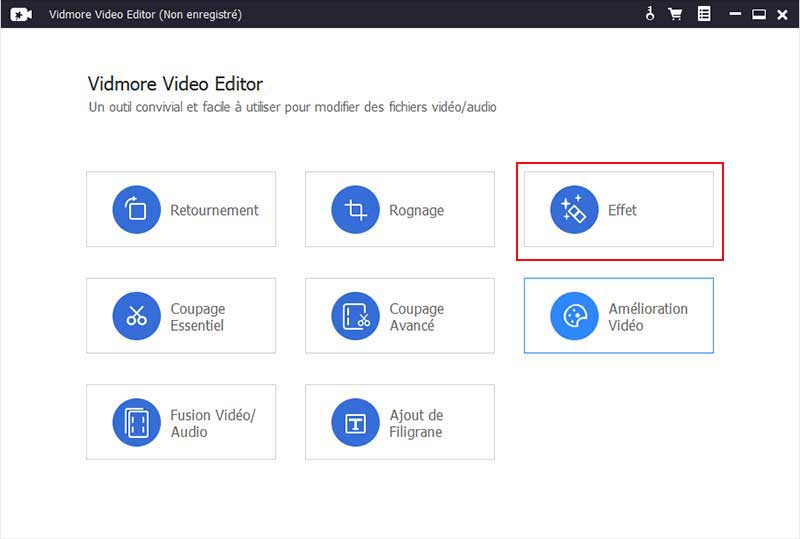Close the Vidmore Video Editor window
The height and width of the screenshot is (539, 800).
pyautogui.click(x=782, y=14)
